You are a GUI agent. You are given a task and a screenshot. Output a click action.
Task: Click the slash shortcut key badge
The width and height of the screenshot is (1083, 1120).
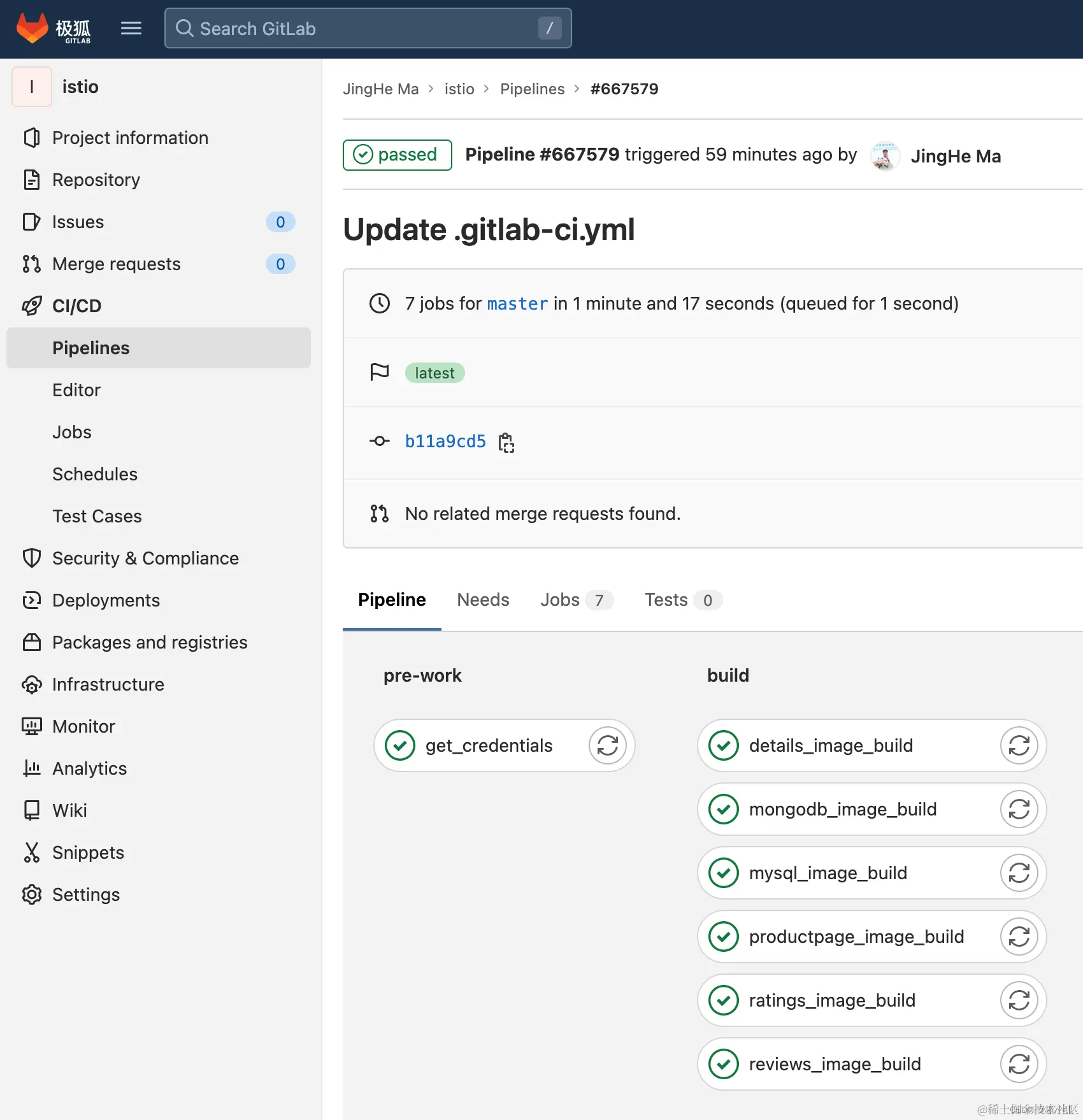[x=549, y=28]
